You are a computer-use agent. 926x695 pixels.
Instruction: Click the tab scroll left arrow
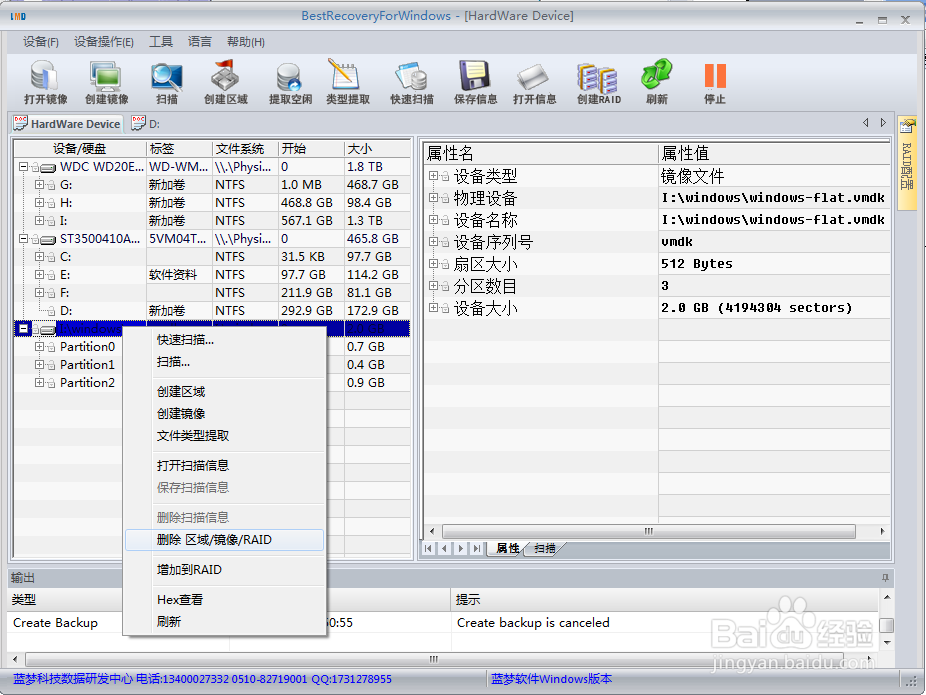(x=865, y=123)
